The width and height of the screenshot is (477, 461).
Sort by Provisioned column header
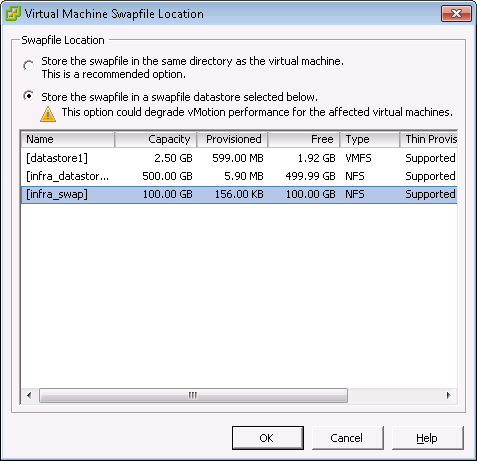coord(232,139)
